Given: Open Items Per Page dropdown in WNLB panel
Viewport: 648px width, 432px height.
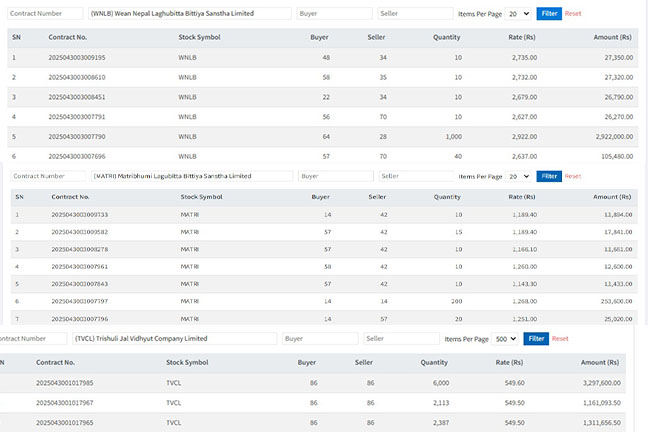Looking at the screenshot, I should tap(518, 14).
